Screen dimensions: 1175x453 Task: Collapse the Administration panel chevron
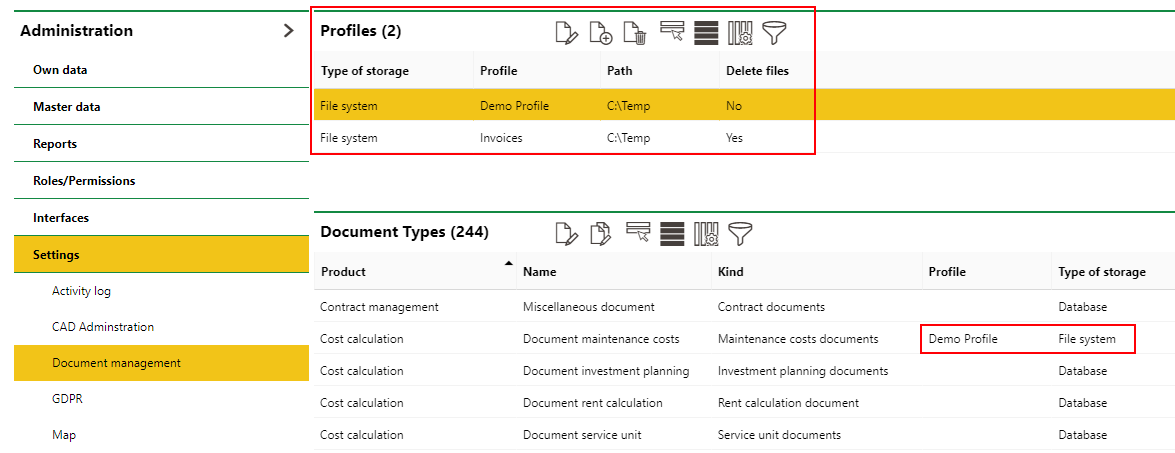pyautogui.click(x=289, y=31)
